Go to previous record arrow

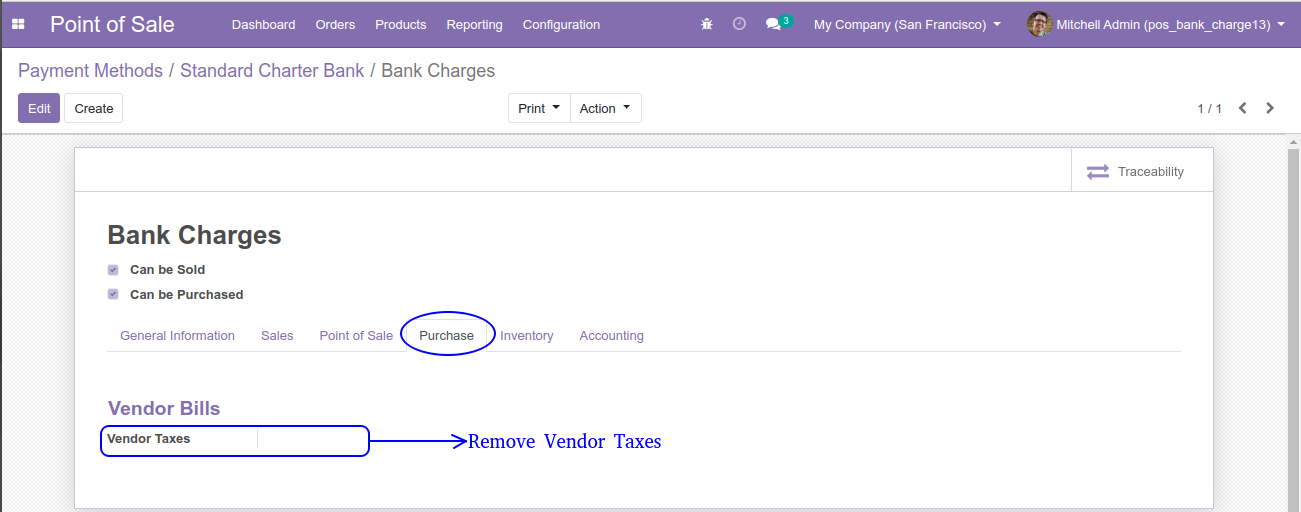click(1243, 108)
